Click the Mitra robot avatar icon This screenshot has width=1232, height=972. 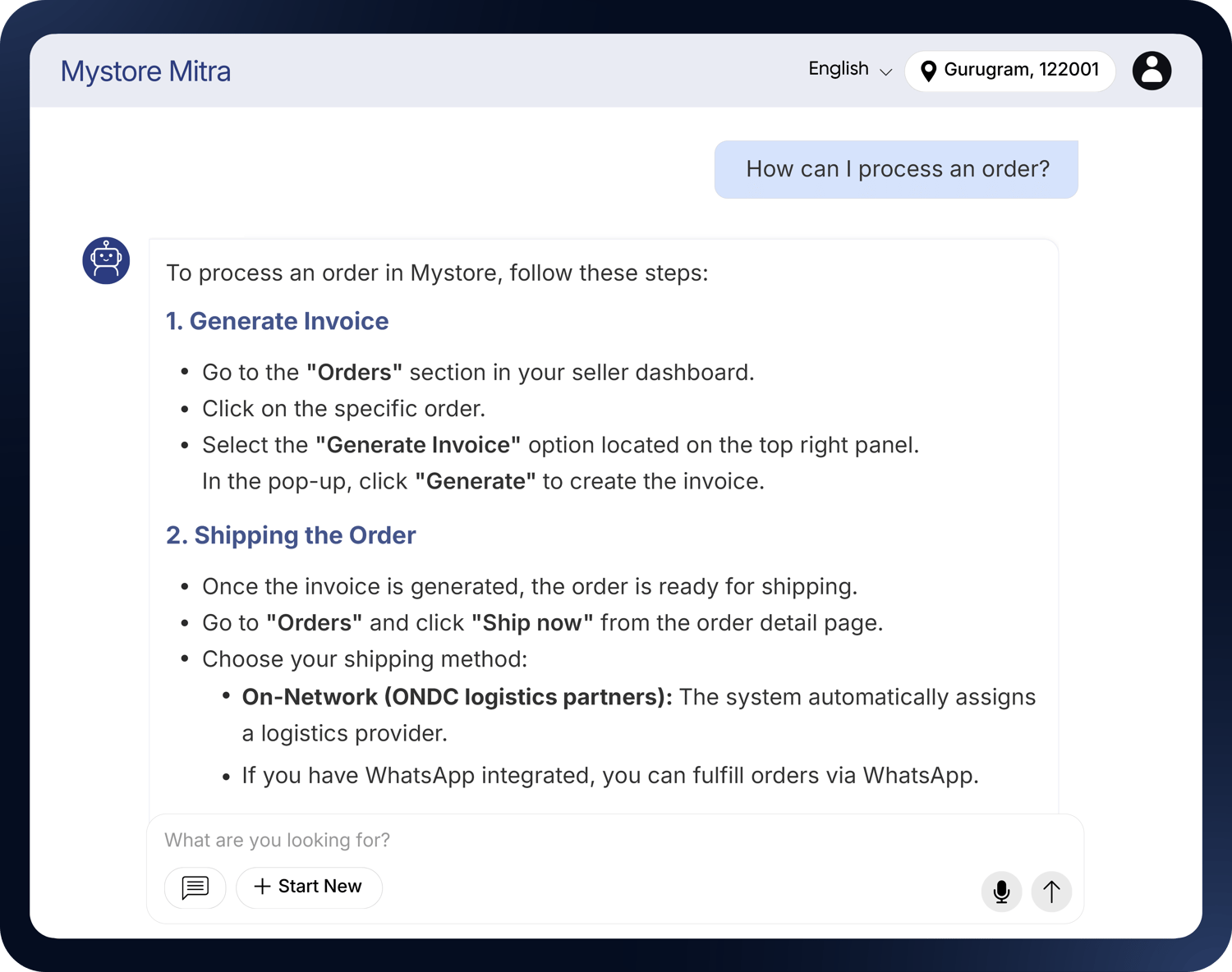[x=106, y=261]
